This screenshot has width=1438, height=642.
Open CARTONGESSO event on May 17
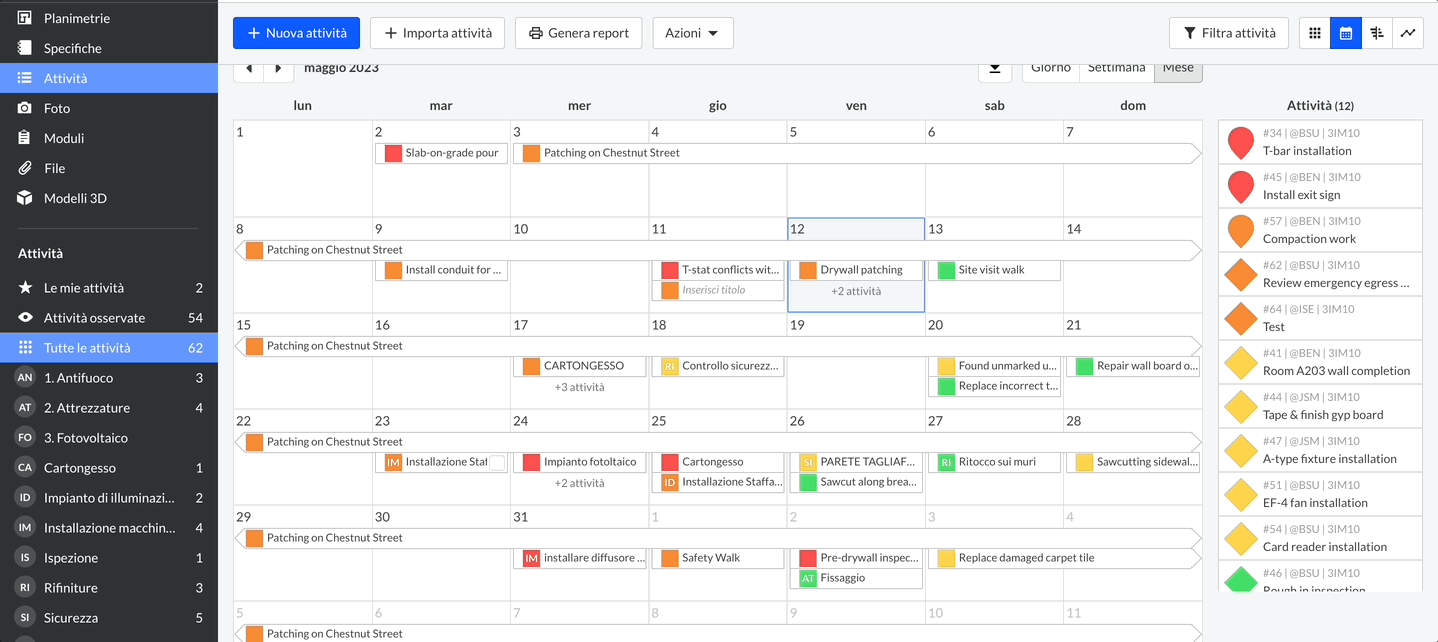coord(579,366)
